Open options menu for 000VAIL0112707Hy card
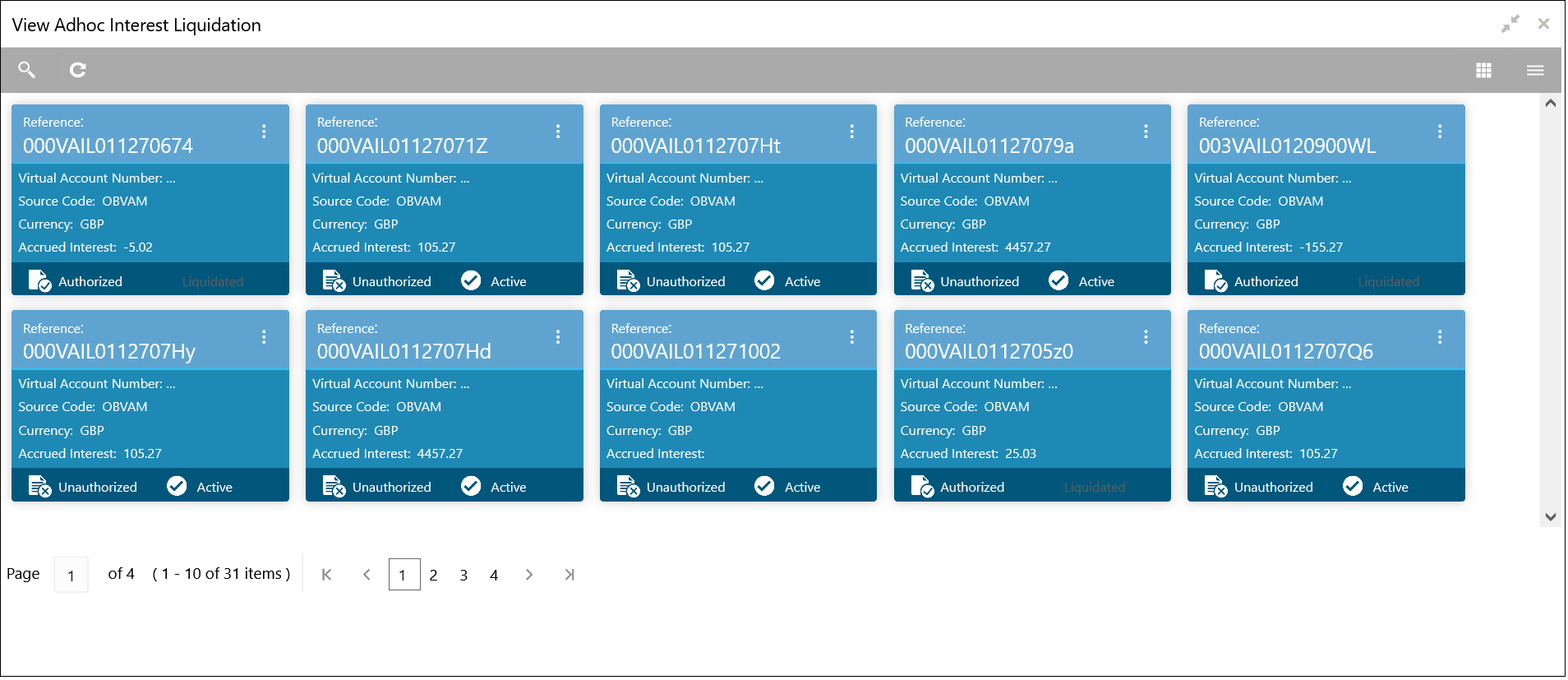This screenshot has width=1568, height=680. pyautogui.click(x=264, y=337)
